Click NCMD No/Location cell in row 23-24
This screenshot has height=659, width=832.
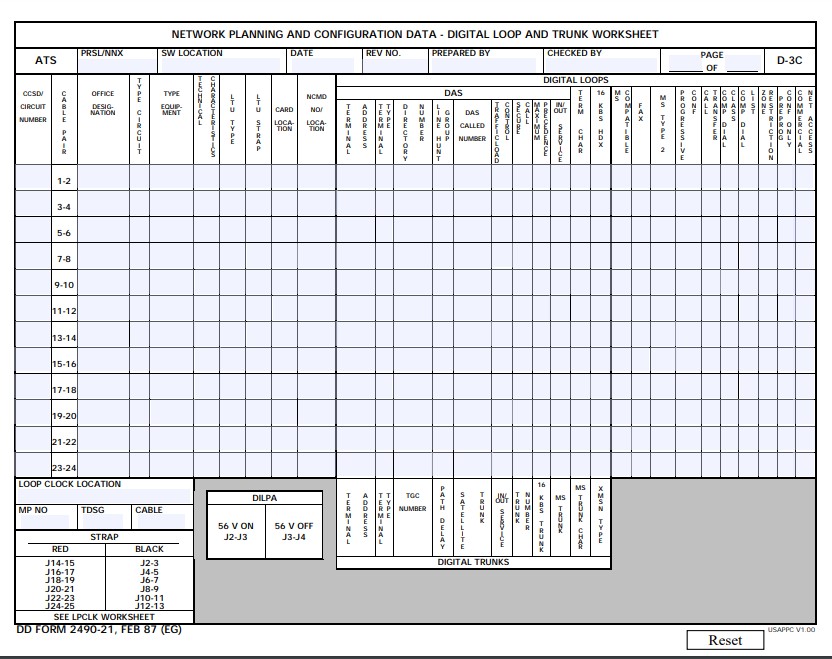(317, 464)
